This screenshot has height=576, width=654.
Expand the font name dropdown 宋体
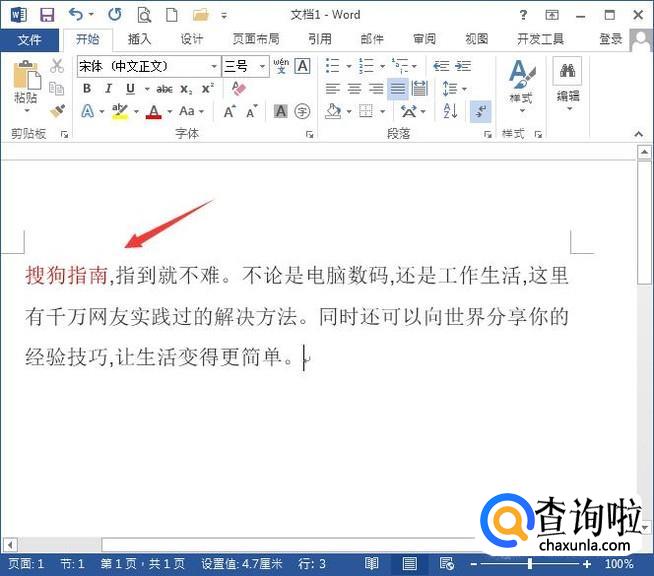pyautogui.click(x=213, y=66)
